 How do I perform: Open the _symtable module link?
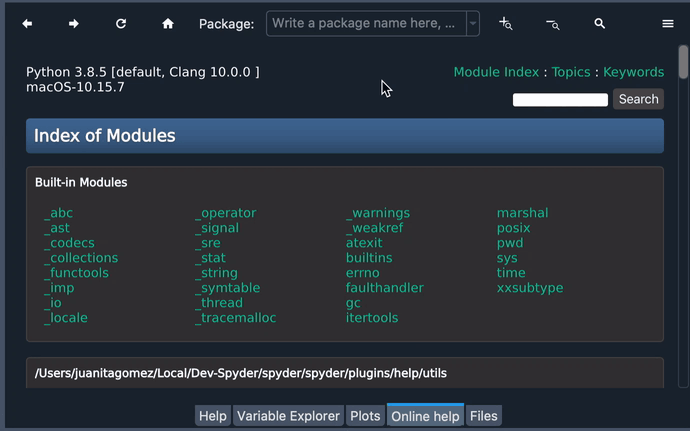point(228,288)
